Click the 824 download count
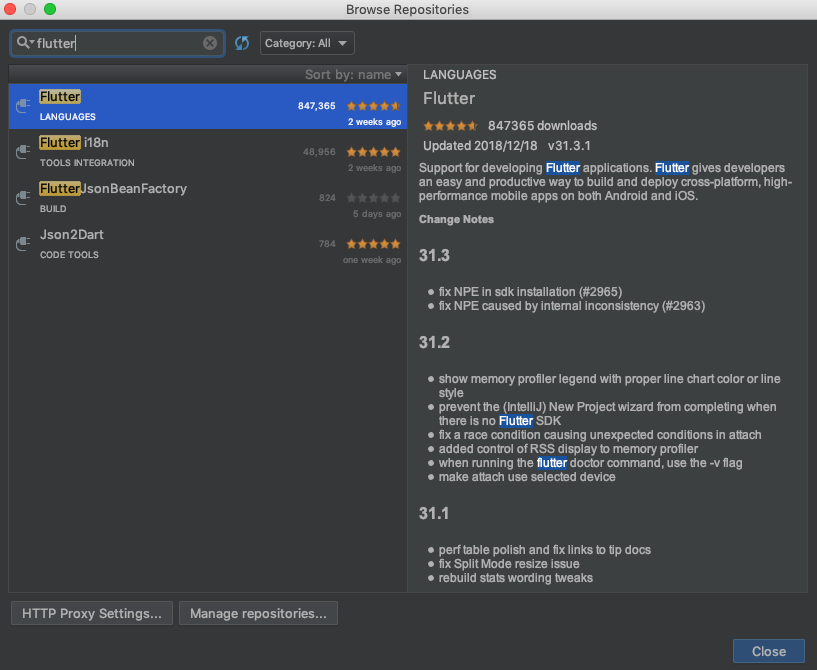Screen dimensions: 817x670 pyautogui.click(x=327, y=197)
